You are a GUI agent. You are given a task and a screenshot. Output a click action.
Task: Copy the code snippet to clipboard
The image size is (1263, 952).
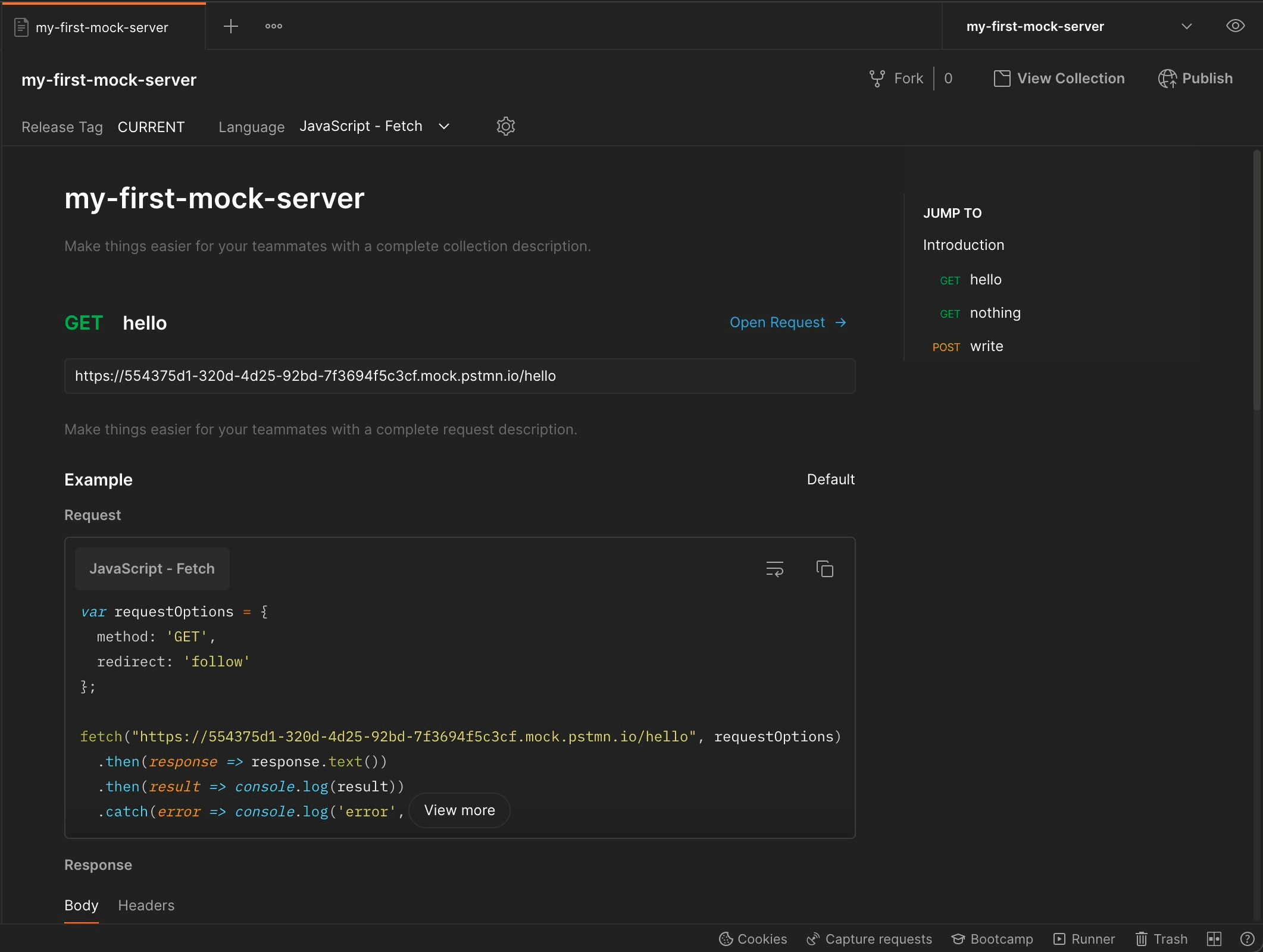click(824, 569)
